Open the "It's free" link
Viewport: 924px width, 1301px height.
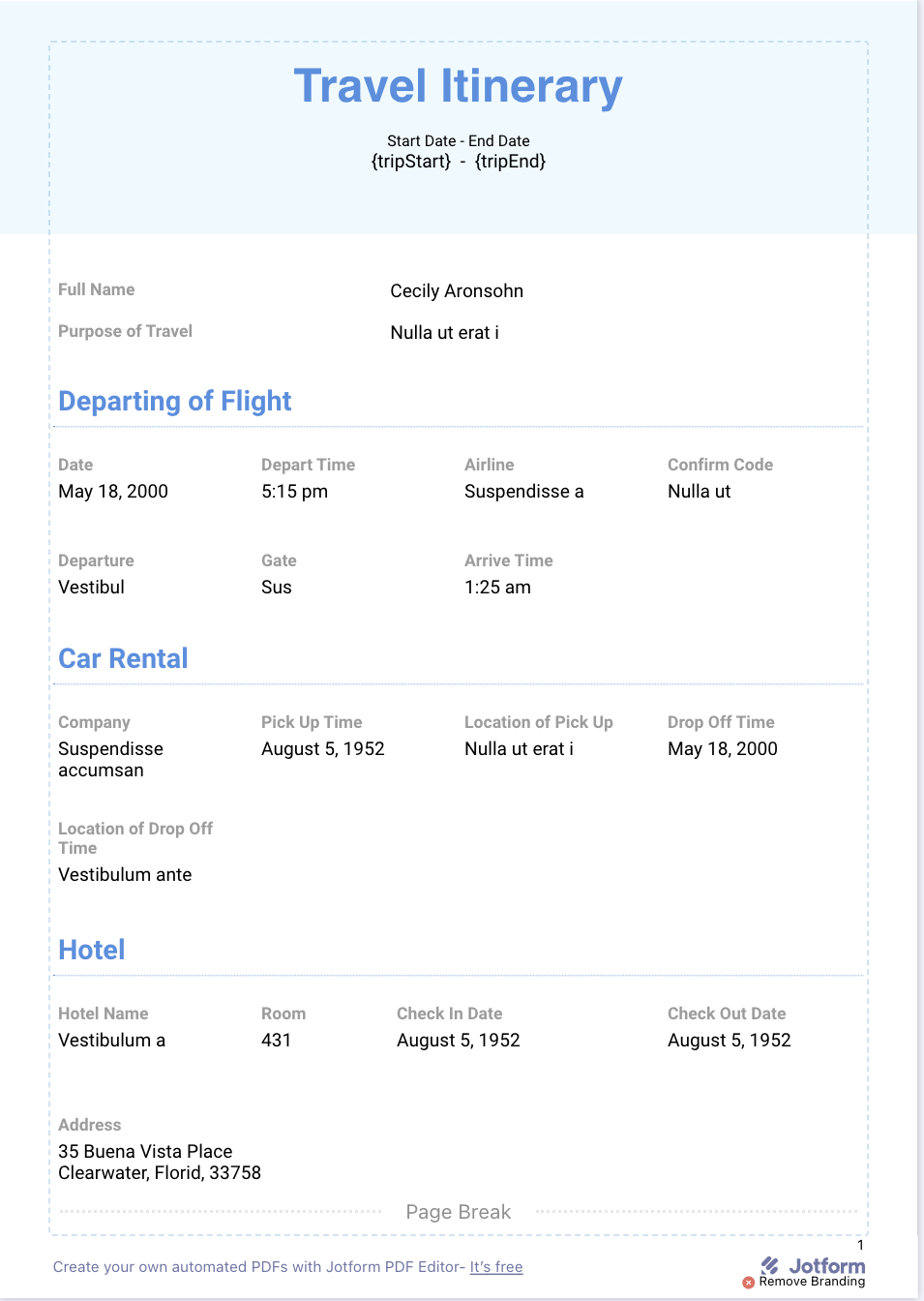(x=496, y=1267)
